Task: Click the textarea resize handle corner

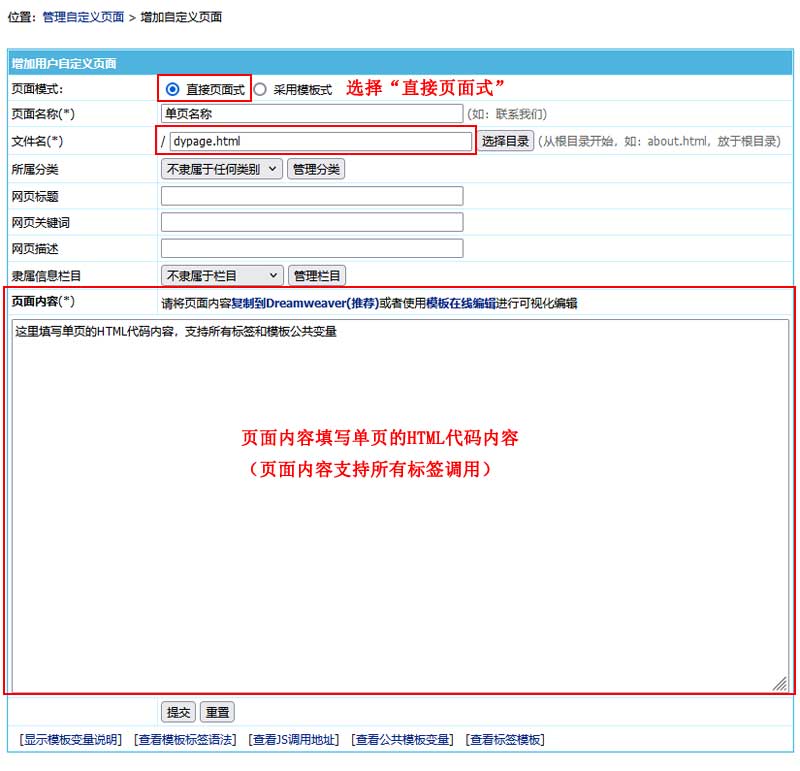Action: 780,682
